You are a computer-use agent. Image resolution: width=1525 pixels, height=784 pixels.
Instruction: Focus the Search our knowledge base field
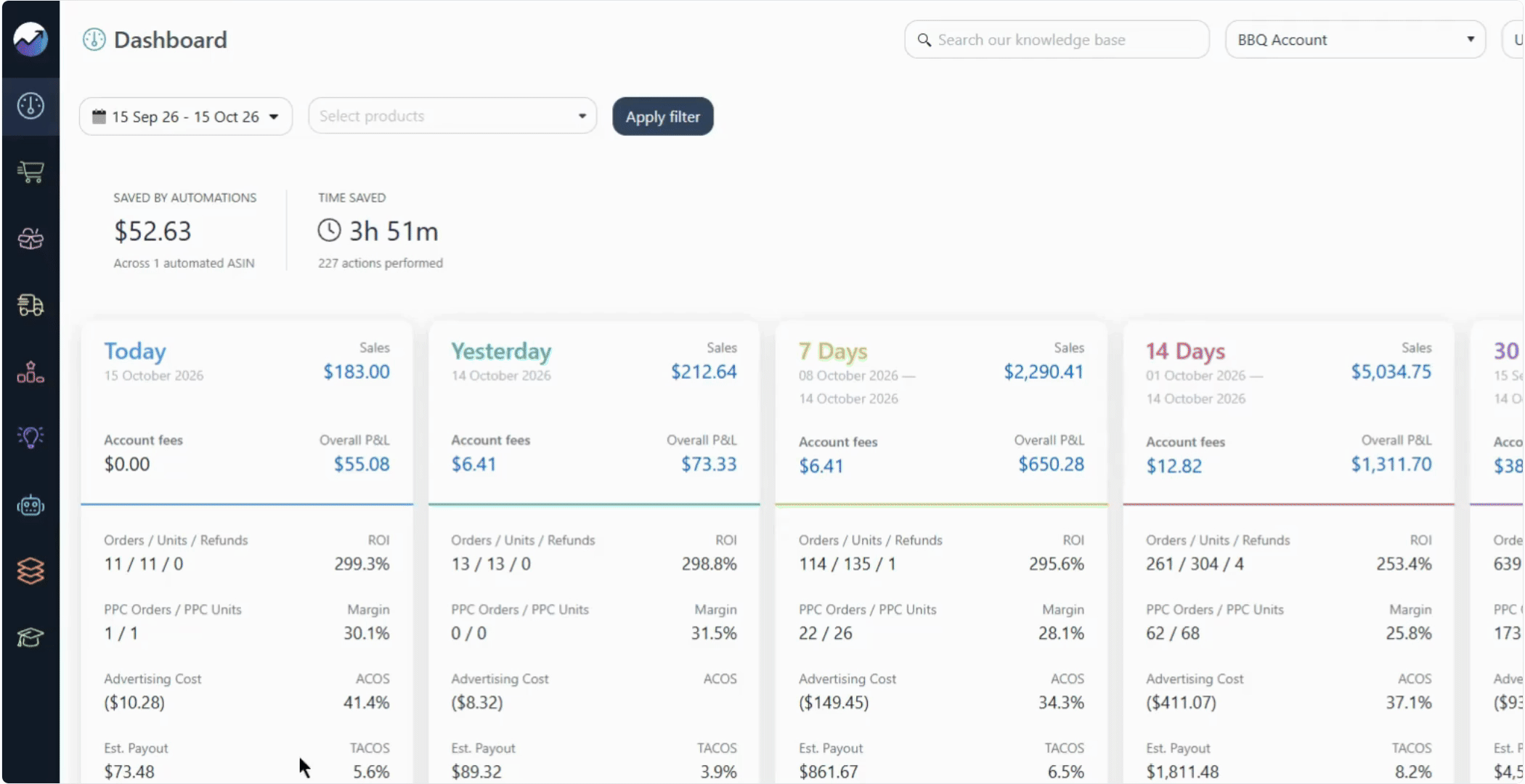(1057, 40)
